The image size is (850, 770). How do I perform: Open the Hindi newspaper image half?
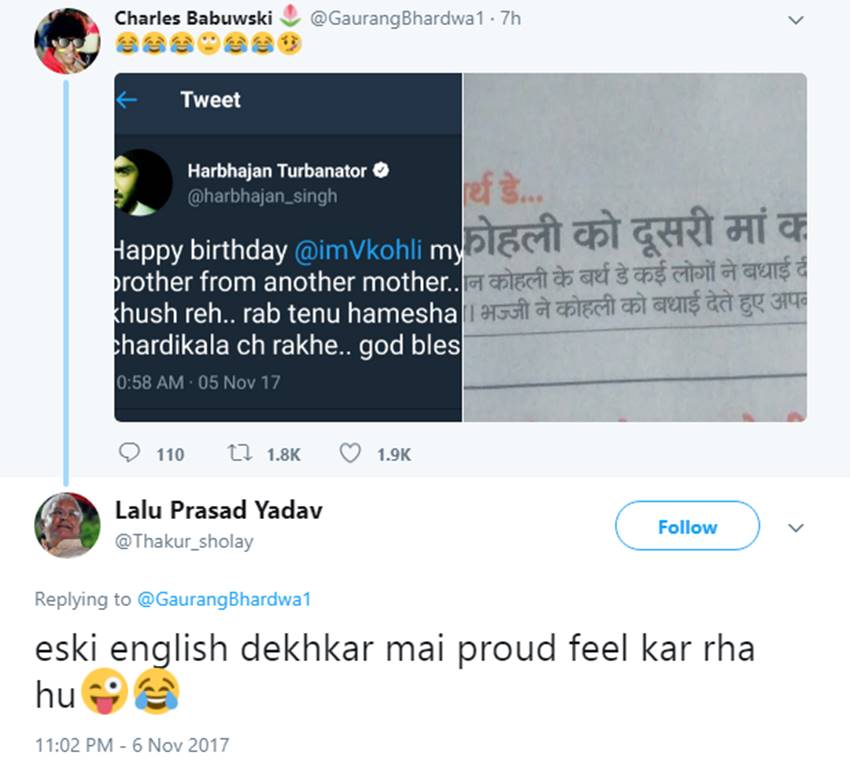[x=635, y=247]
